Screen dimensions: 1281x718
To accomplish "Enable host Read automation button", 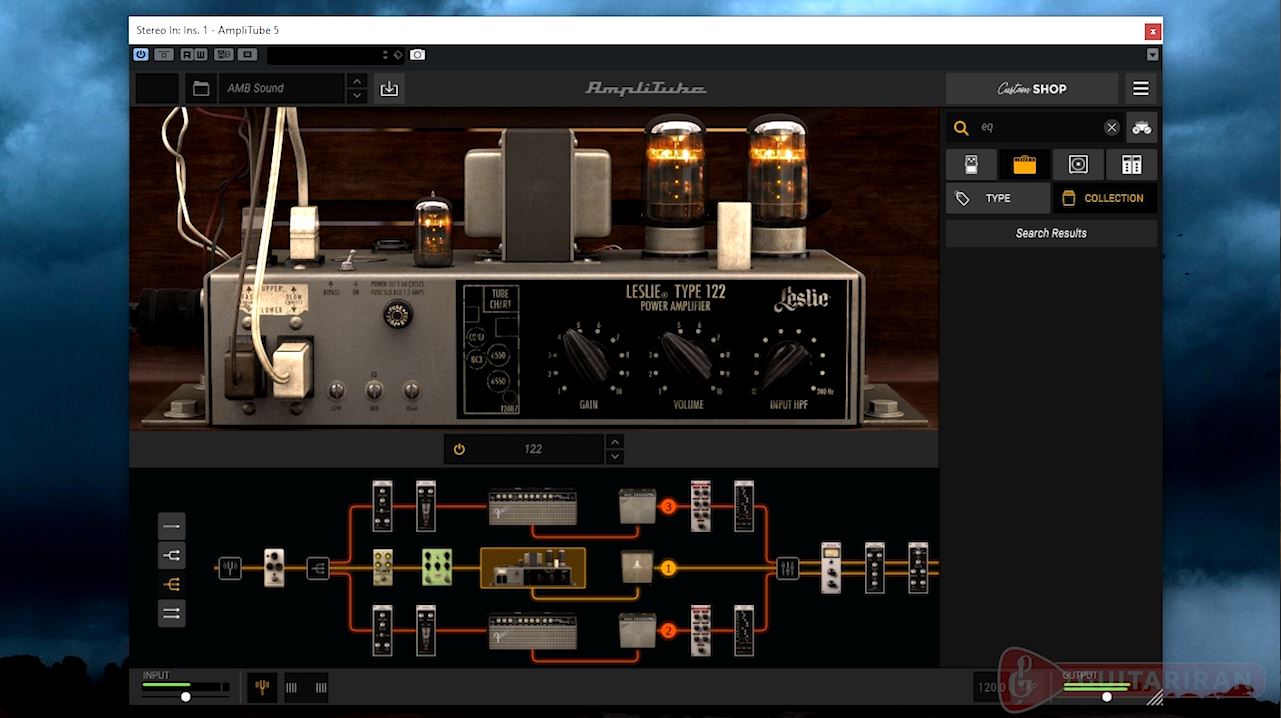I will [187, 54].
